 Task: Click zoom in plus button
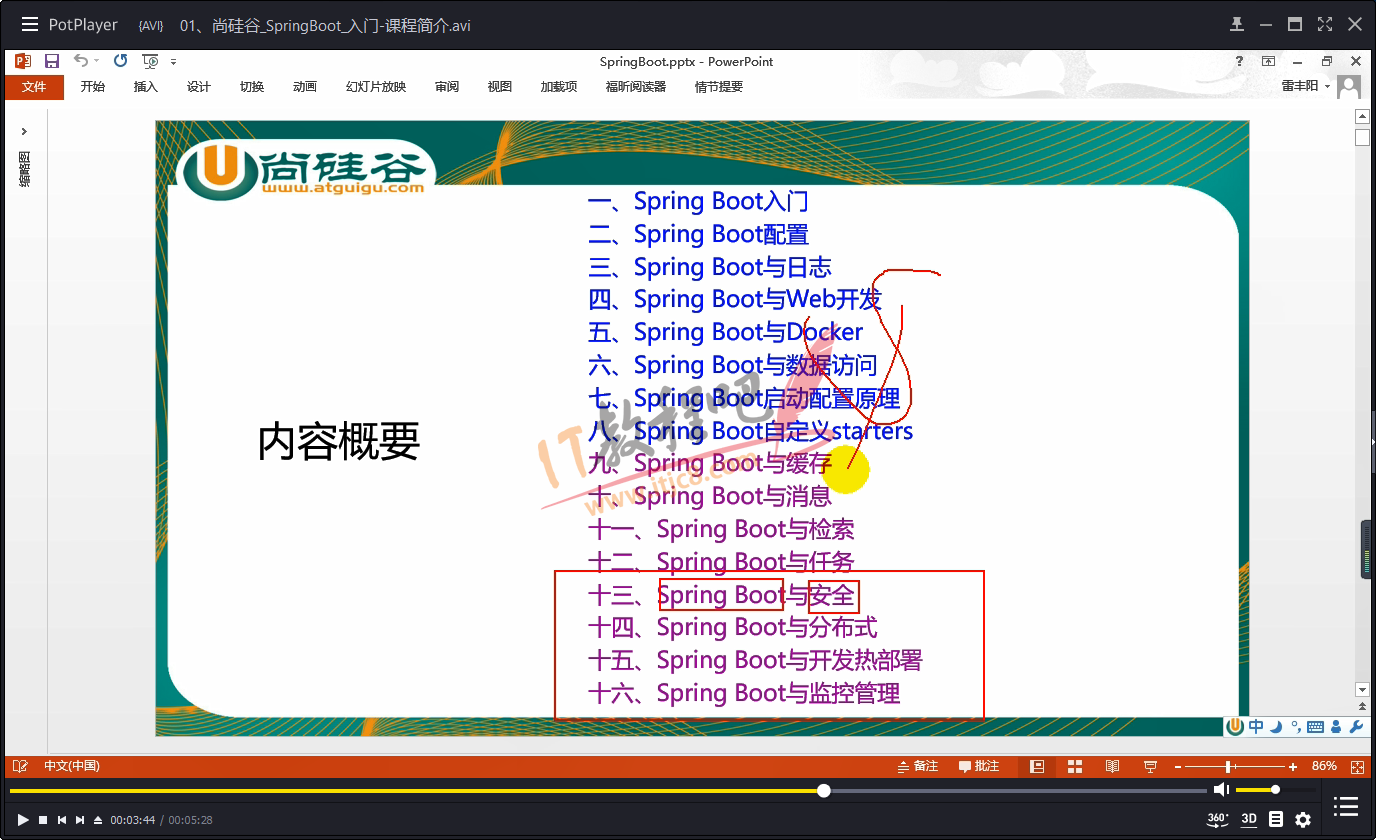pos(1293,767)
